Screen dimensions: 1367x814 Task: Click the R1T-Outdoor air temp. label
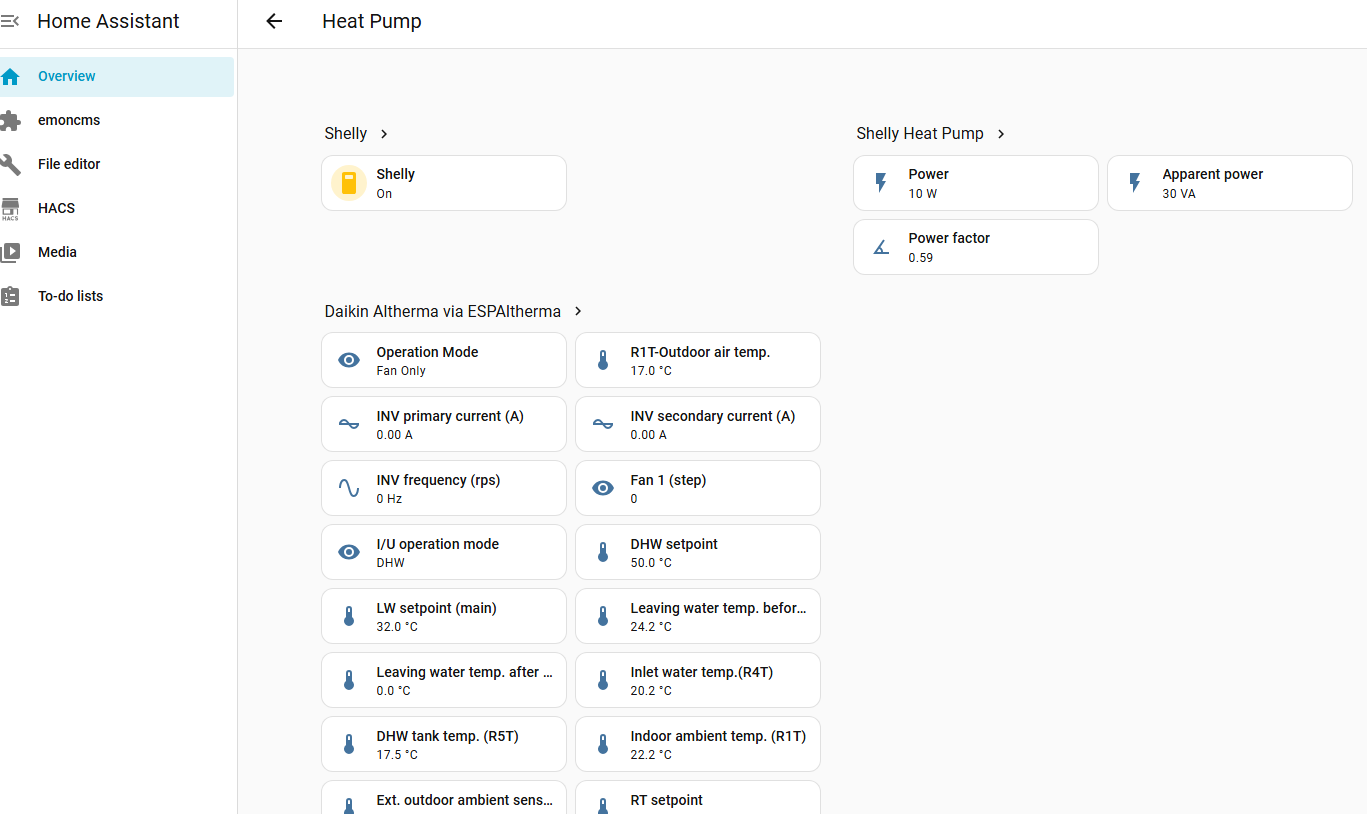(700, 352)
